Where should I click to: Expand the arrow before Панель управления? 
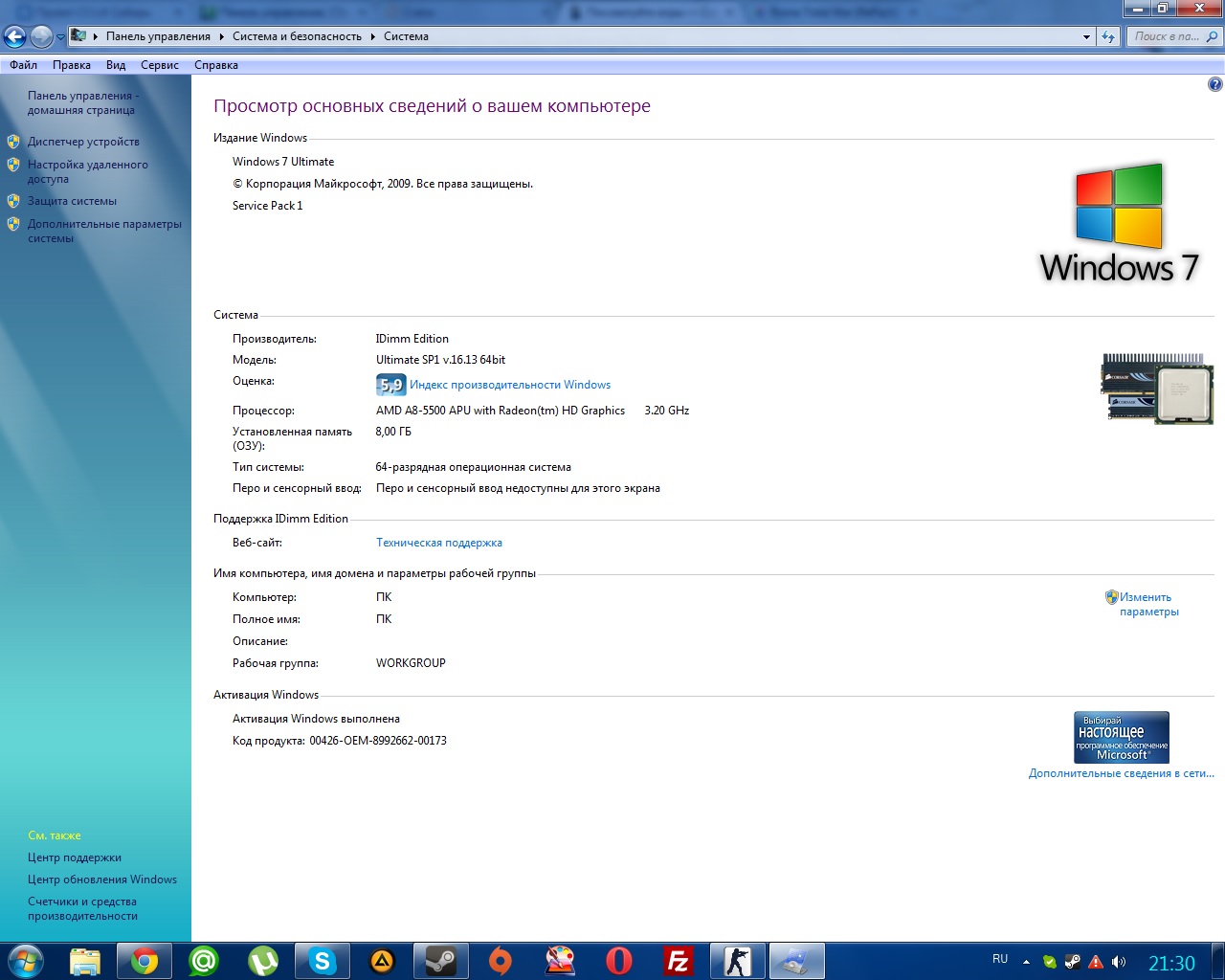coord(96,36)
